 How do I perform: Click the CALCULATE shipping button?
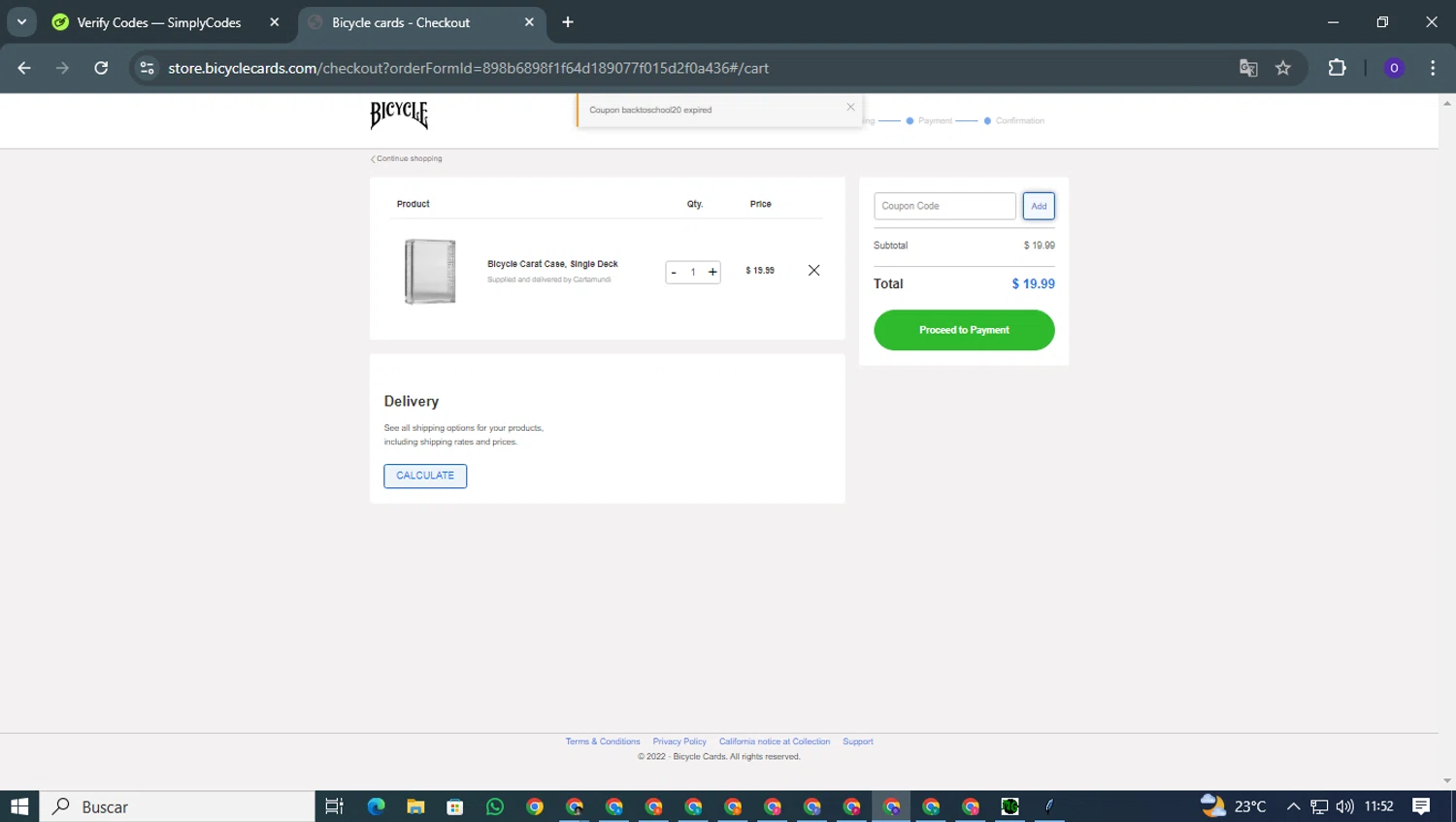point(425,476)
